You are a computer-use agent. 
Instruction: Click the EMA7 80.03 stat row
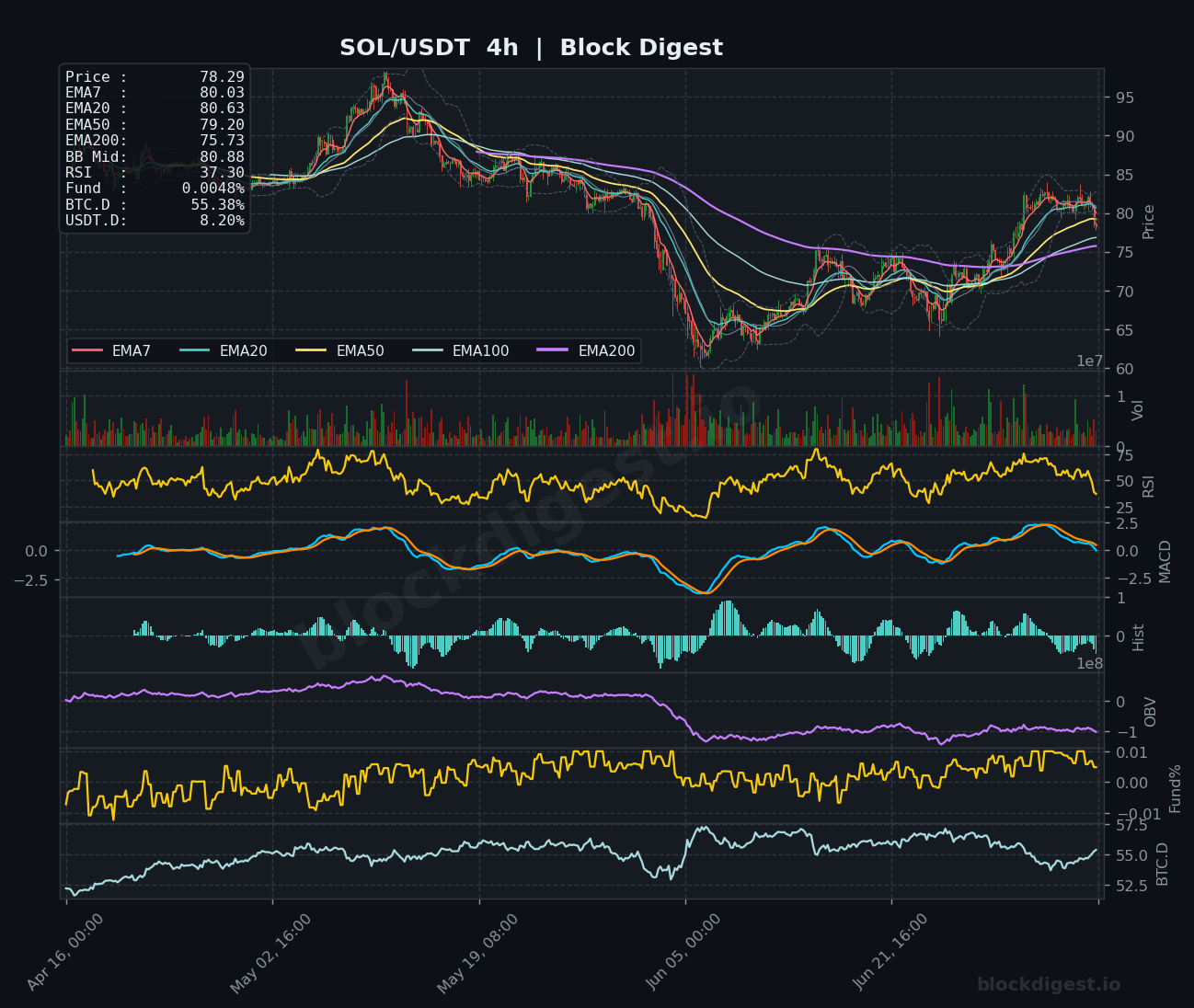(x=155, y=93)
